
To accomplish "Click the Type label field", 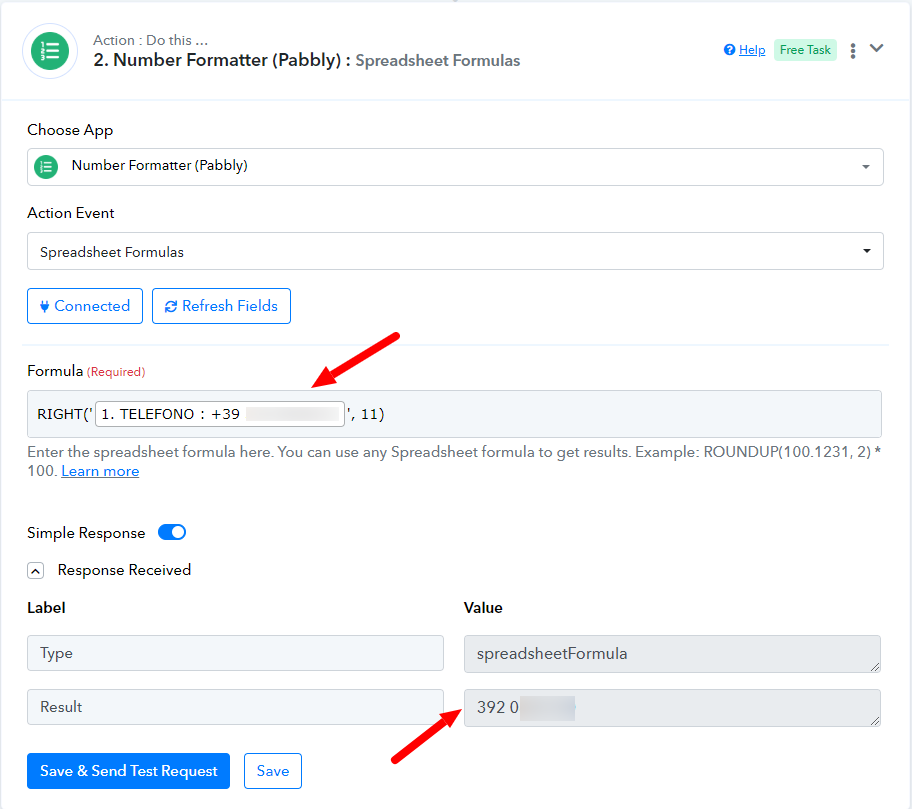I will coord(235,653).
